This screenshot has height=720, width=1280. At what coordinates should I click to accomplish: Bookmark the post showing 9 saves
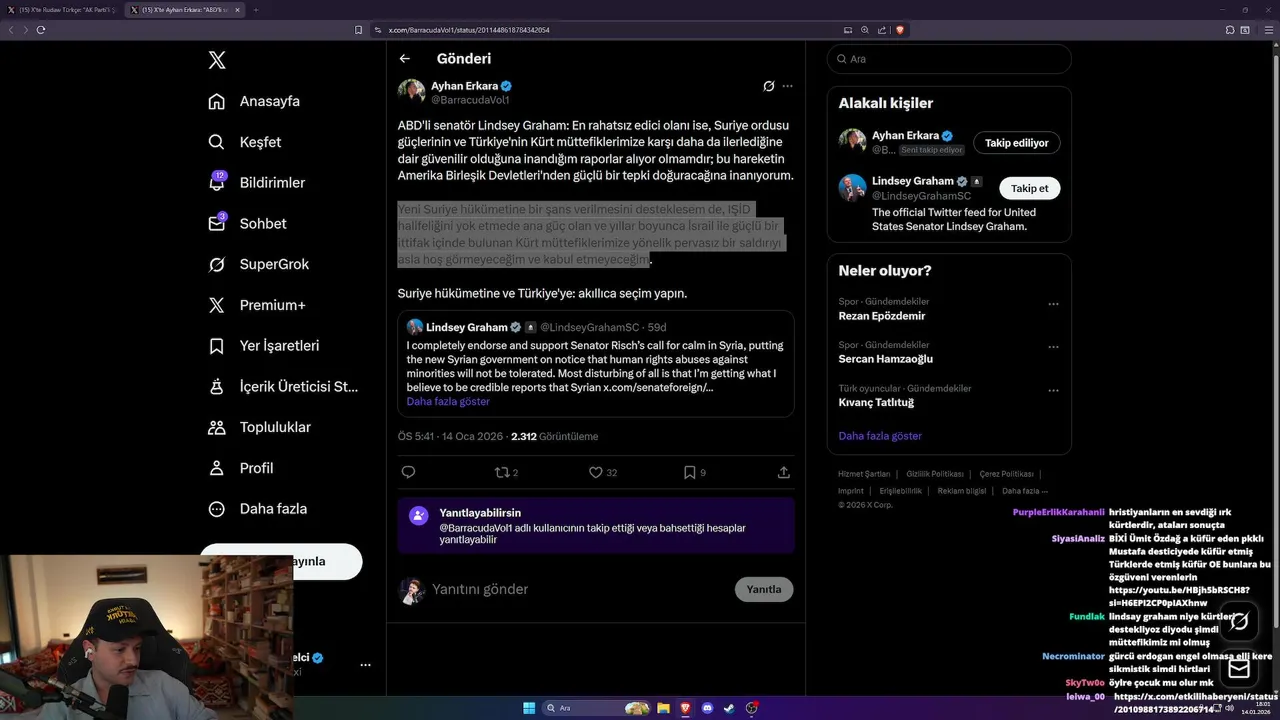point(694,472)
